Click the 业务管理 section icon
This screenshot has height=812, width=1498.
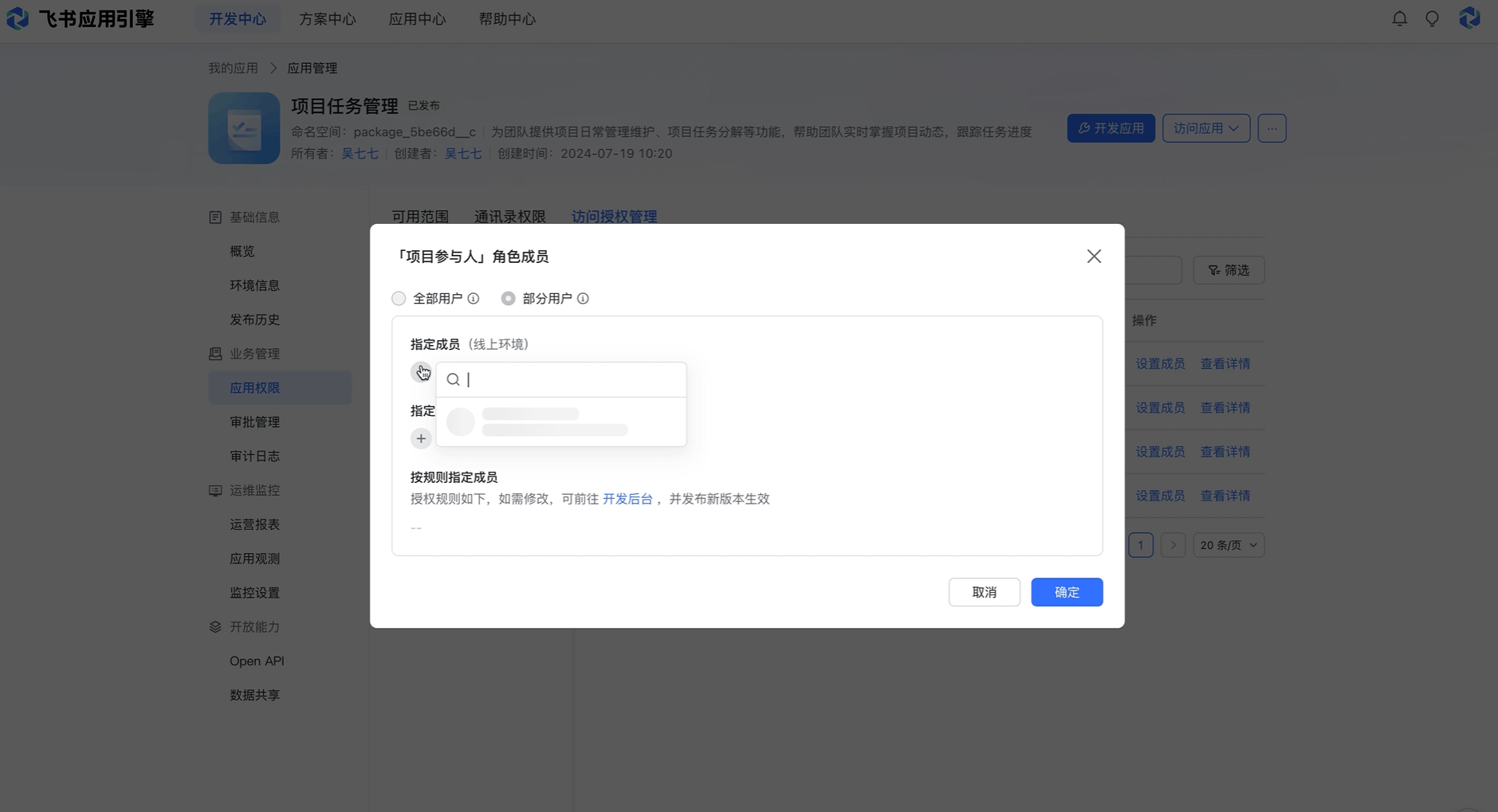[x=215, y=353]
